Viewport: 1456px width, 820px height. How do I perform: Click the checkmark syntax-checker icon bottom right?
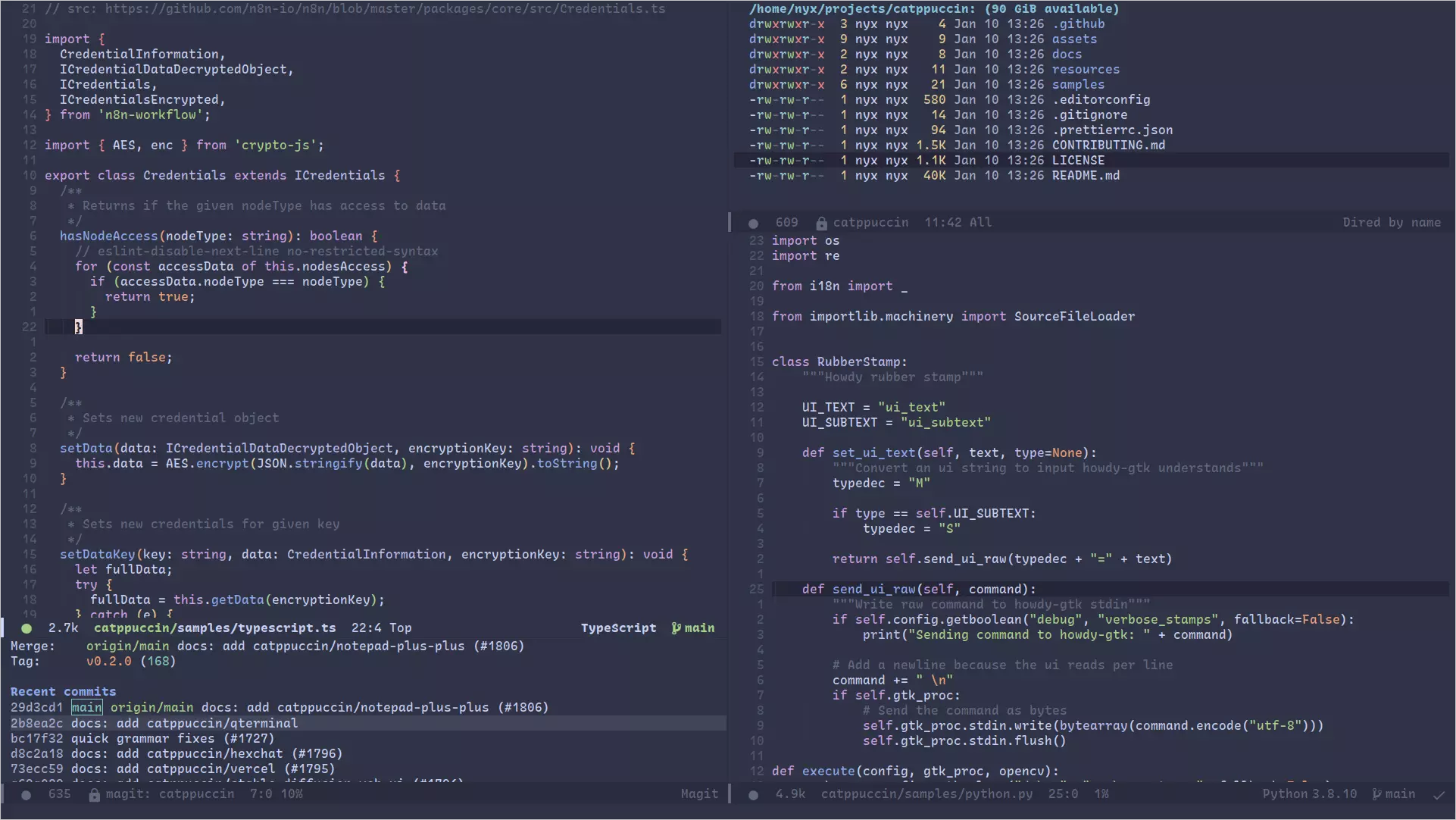tap(1439, 795)
